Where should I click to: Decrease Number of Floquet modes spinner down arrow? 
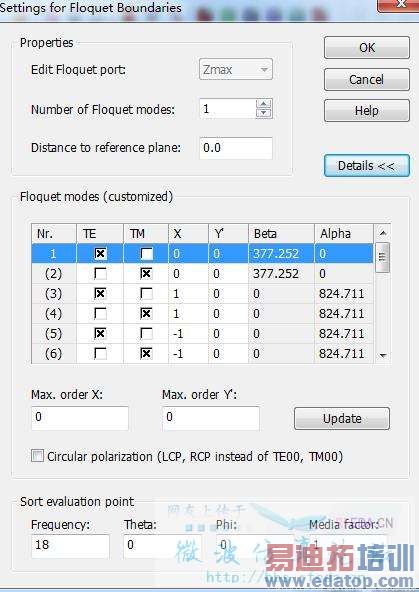pyautogui.click(x=264, y=113)
